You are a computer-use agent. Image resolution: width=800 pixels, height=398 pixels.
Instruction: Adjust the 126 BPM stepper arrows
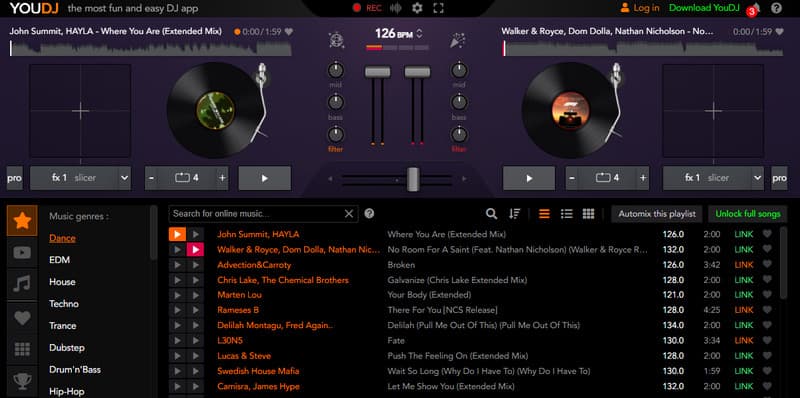(x=419, y=34)
